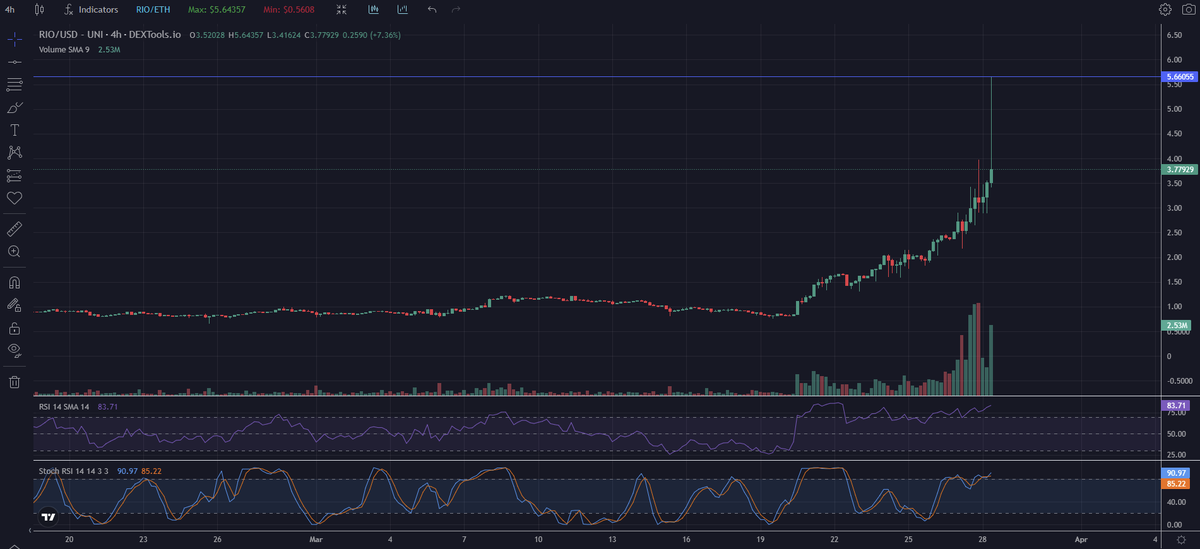Switch pair to RIO/ETH

[x=152, y=9]
